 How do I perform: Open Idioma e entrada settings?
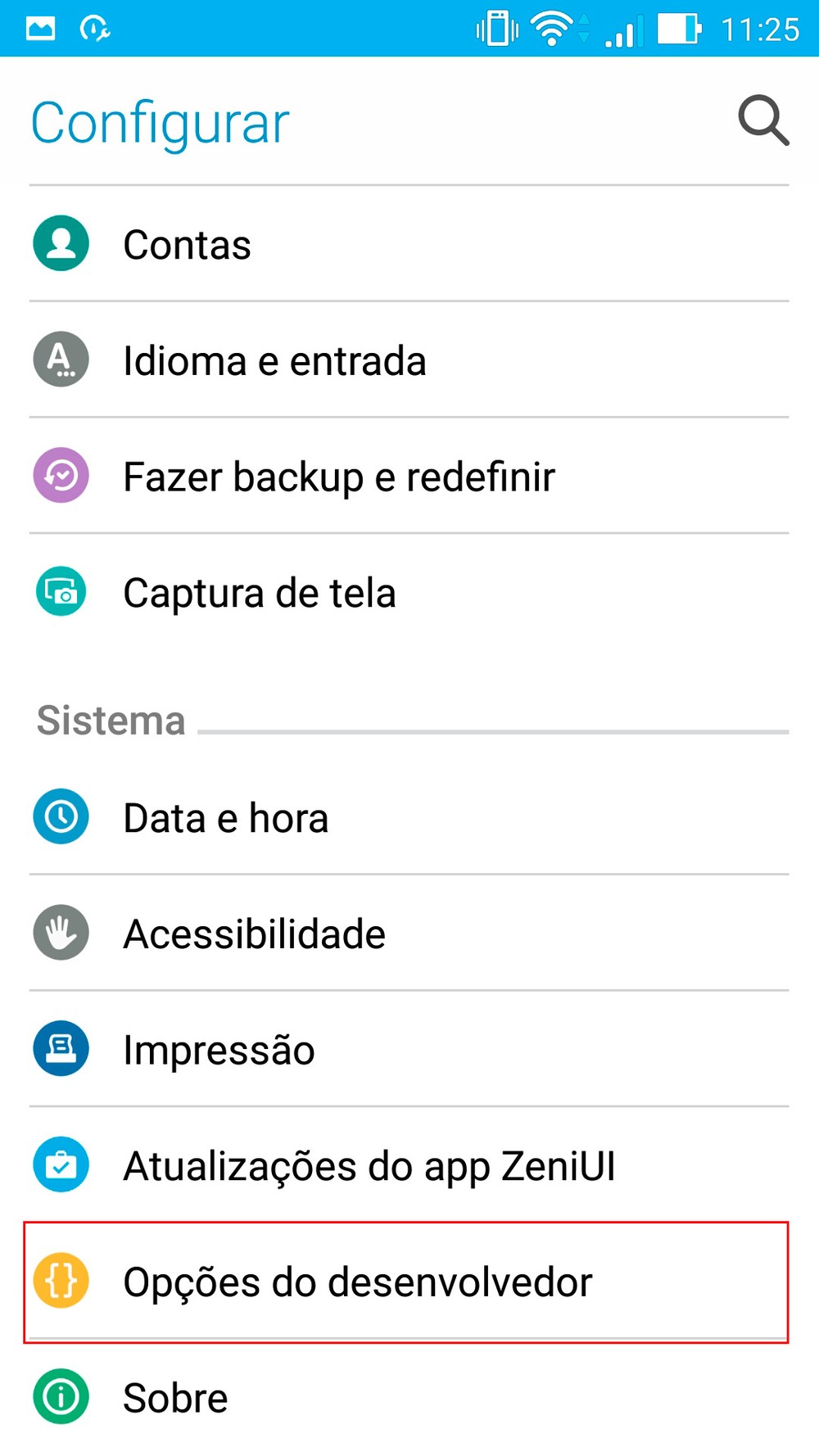(274, 361)
